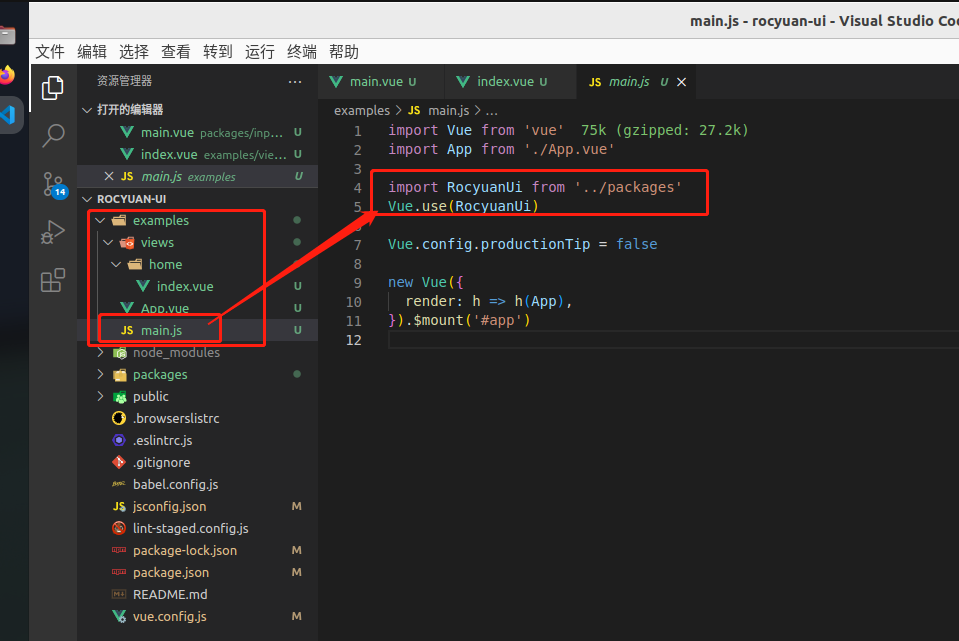
Task: Select main.vue in open editors
Action: click(x=198, y=132)
